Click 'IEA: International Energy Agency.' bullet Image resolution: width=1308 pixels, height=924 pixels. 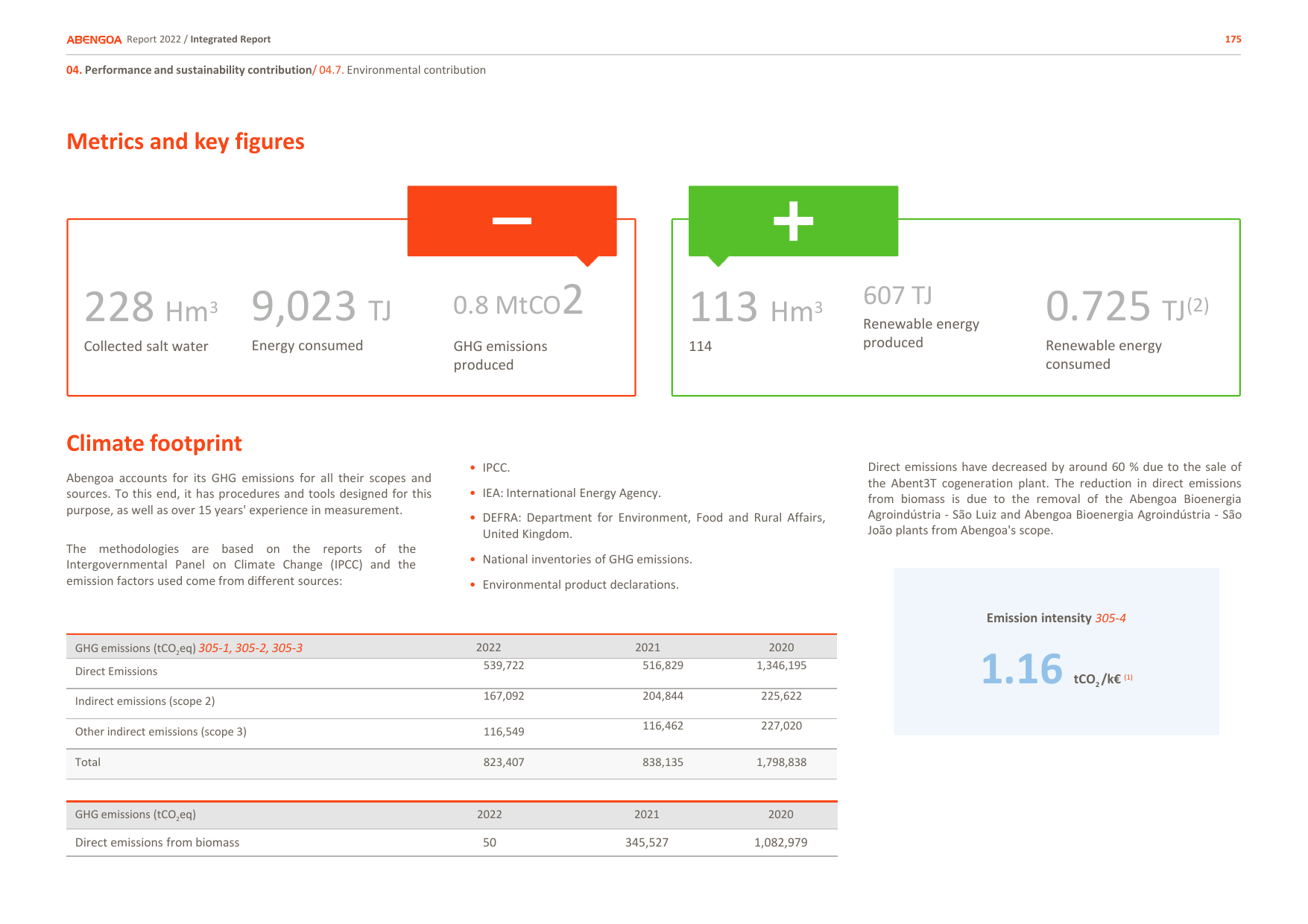572,493
